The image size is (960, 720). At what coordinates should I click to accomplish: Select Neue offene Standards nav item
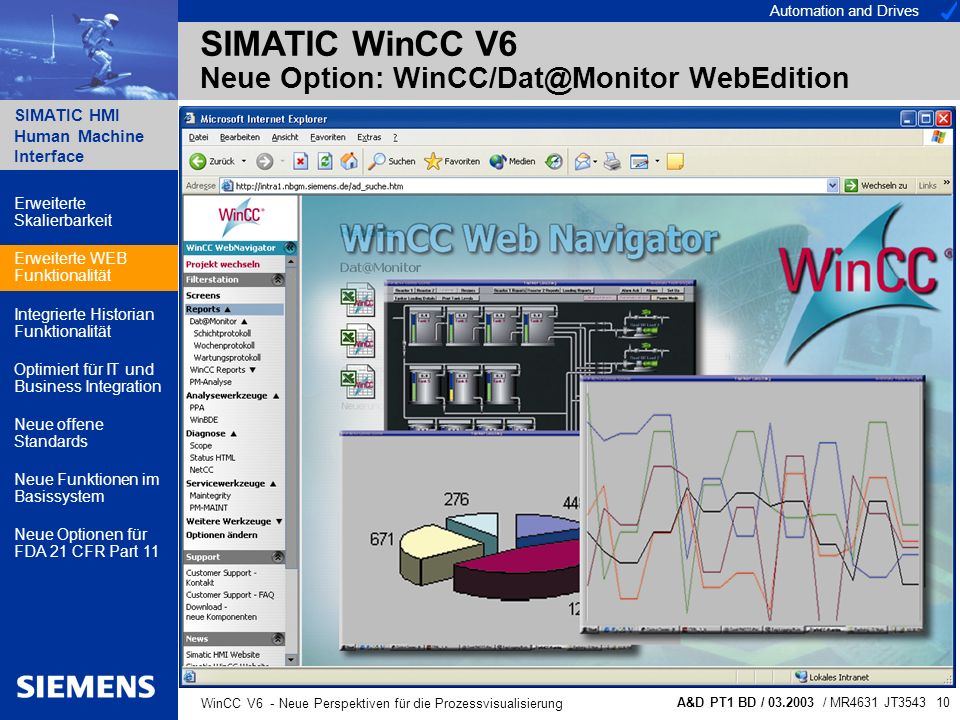pyautogui.click(x=59, y=433)
